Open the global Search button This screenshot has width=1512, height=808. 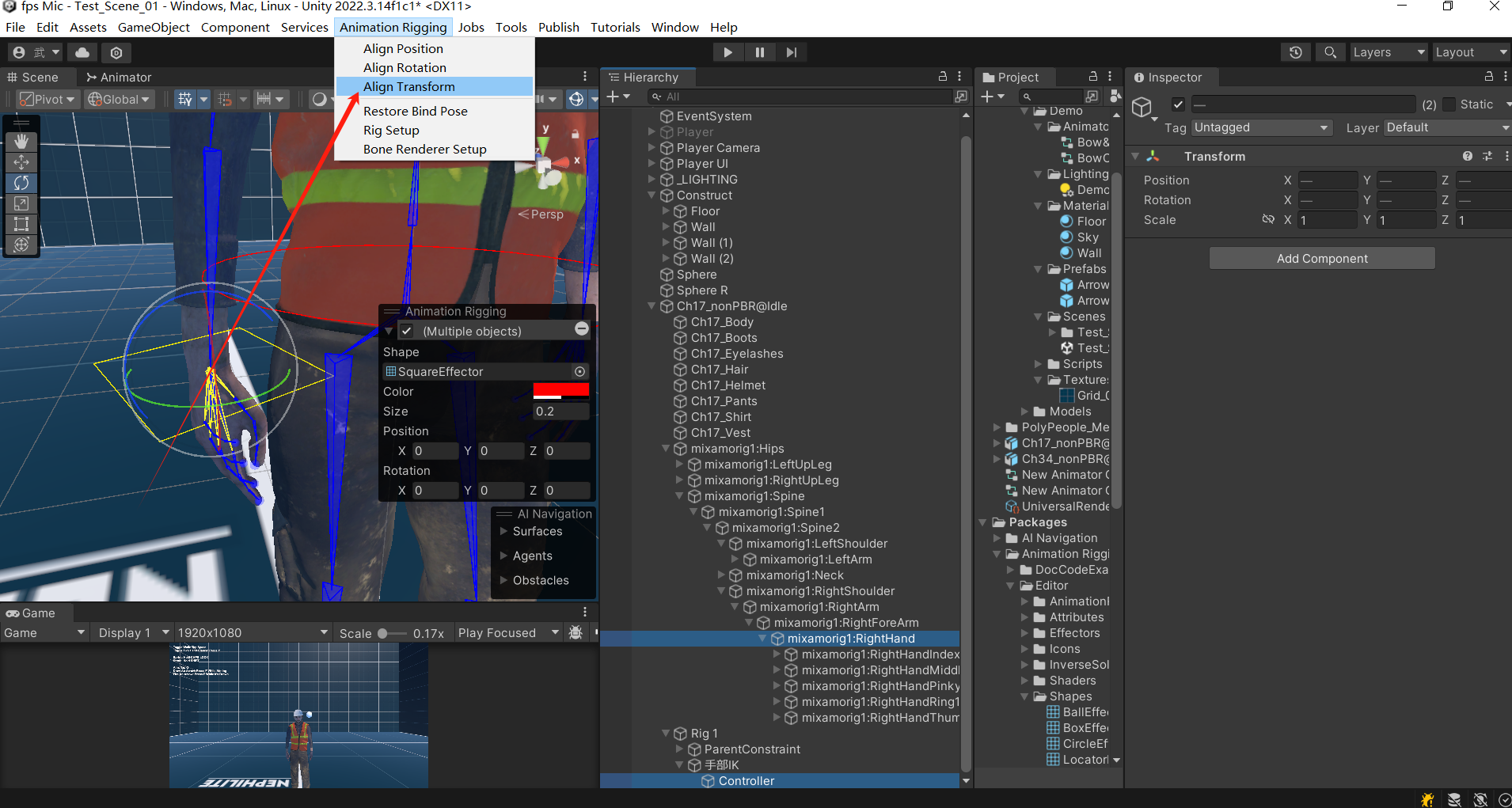(x=1330, y=52)
